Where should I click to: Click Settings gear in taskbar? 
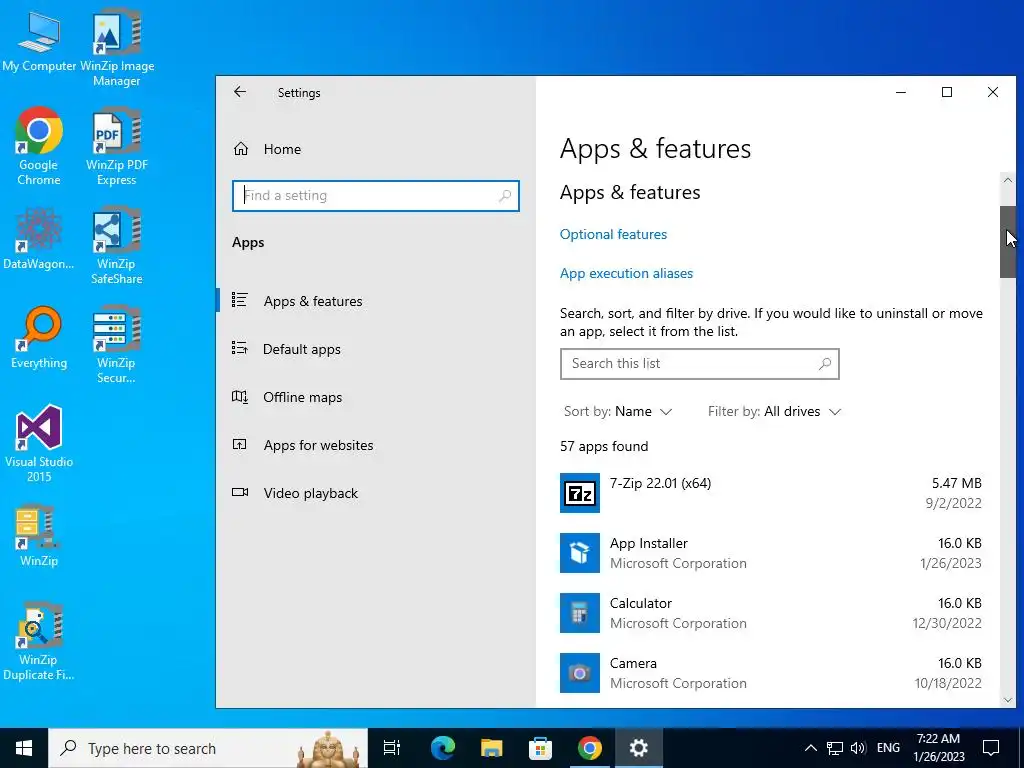coord(638,748)
